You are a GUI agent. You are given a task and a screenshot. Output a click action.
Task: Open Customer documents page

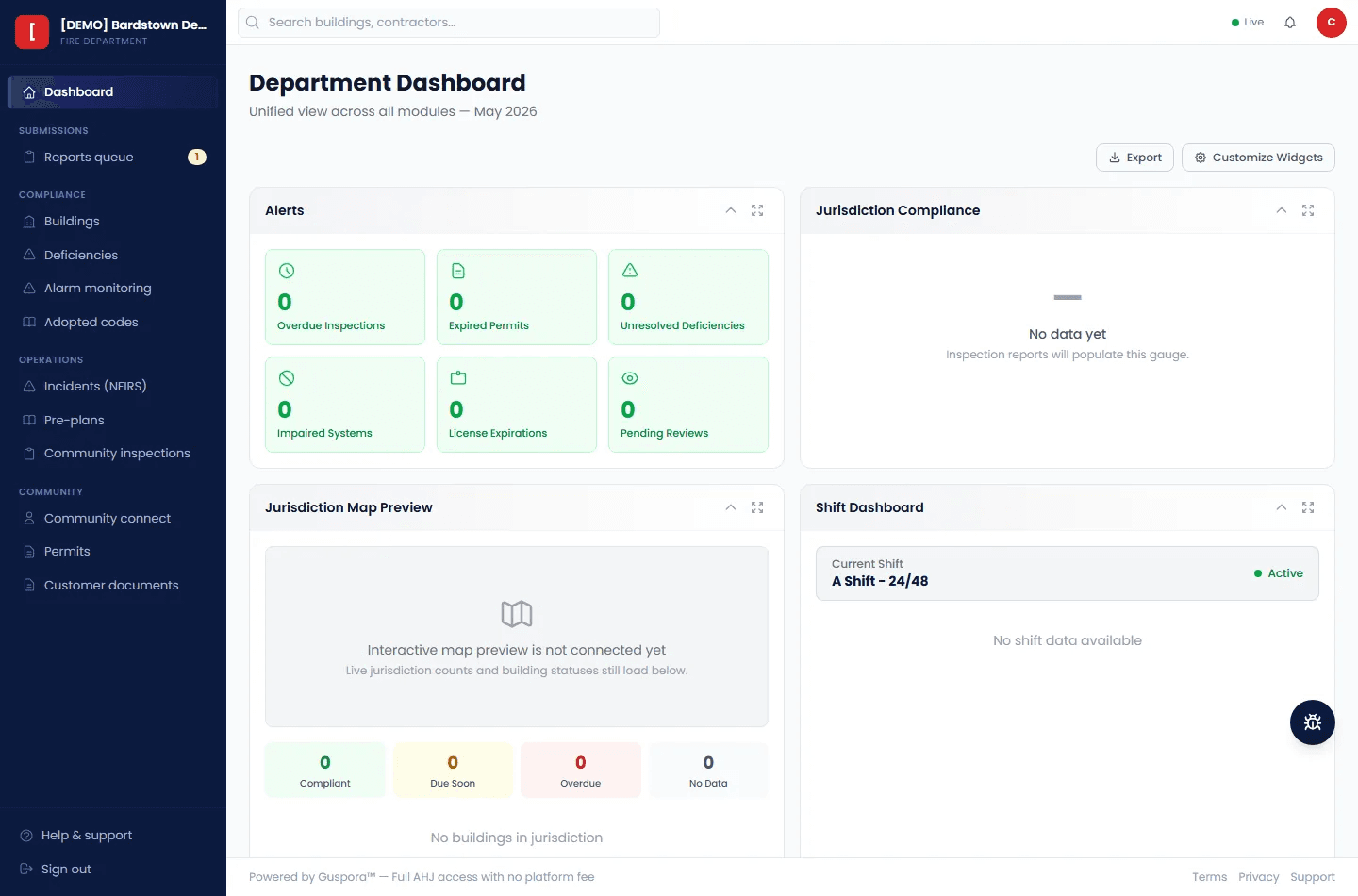tap(112, 586)
